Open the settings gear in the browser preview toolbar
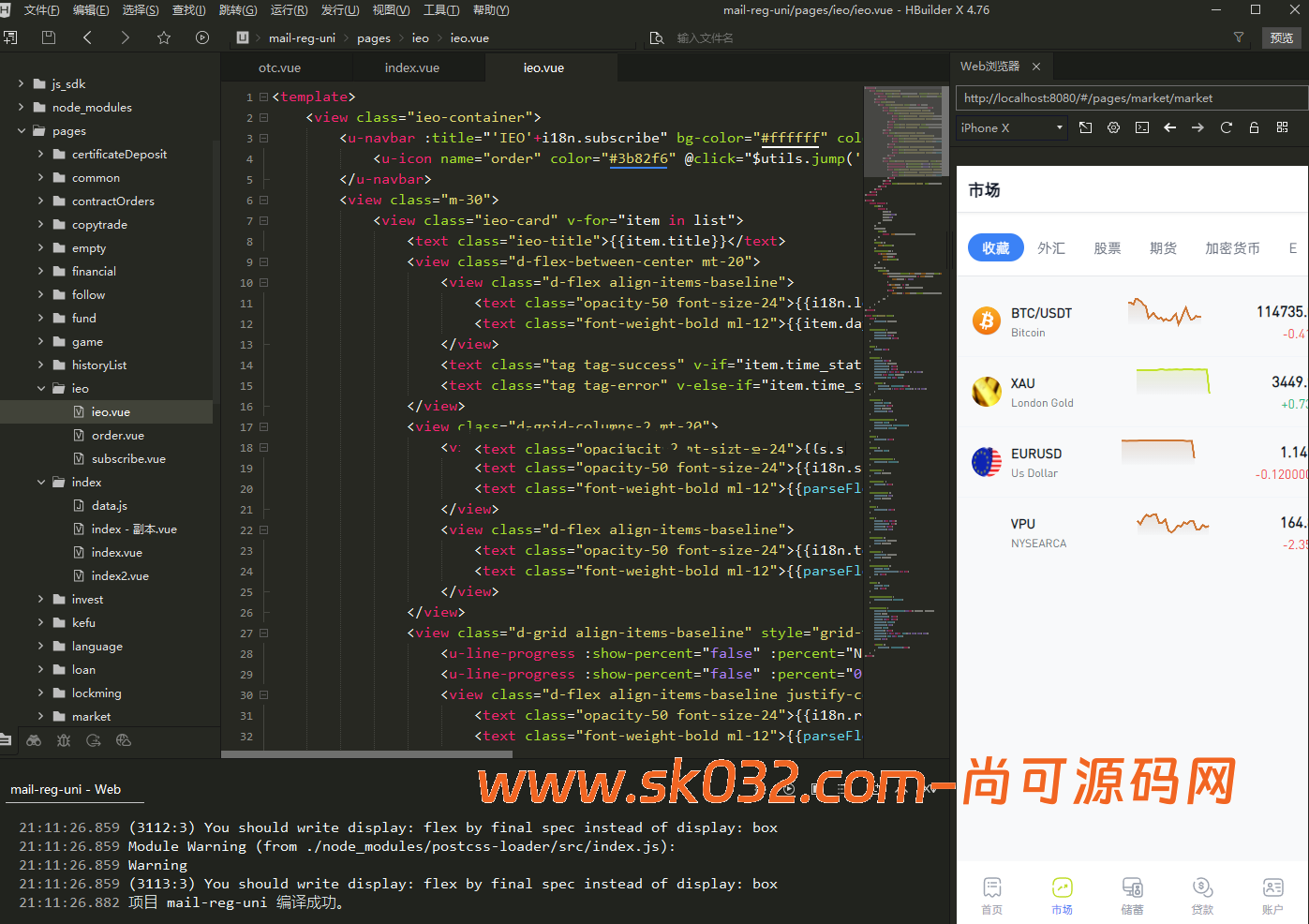This screenshot has height=924, width=1309. click(1113, 127)
